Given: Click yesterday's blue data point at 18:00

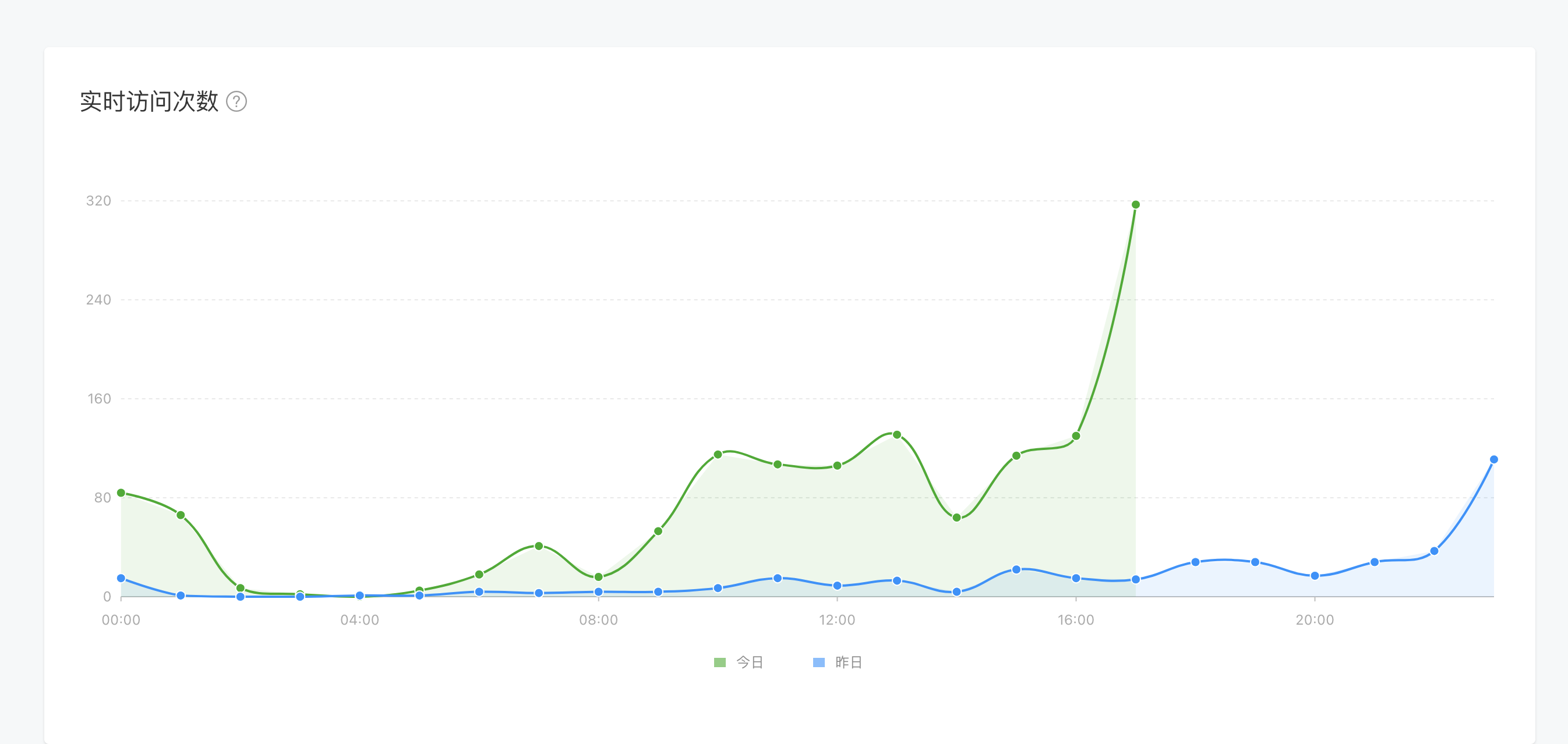Looking at the screenshot, I should tap(1195, 562).
